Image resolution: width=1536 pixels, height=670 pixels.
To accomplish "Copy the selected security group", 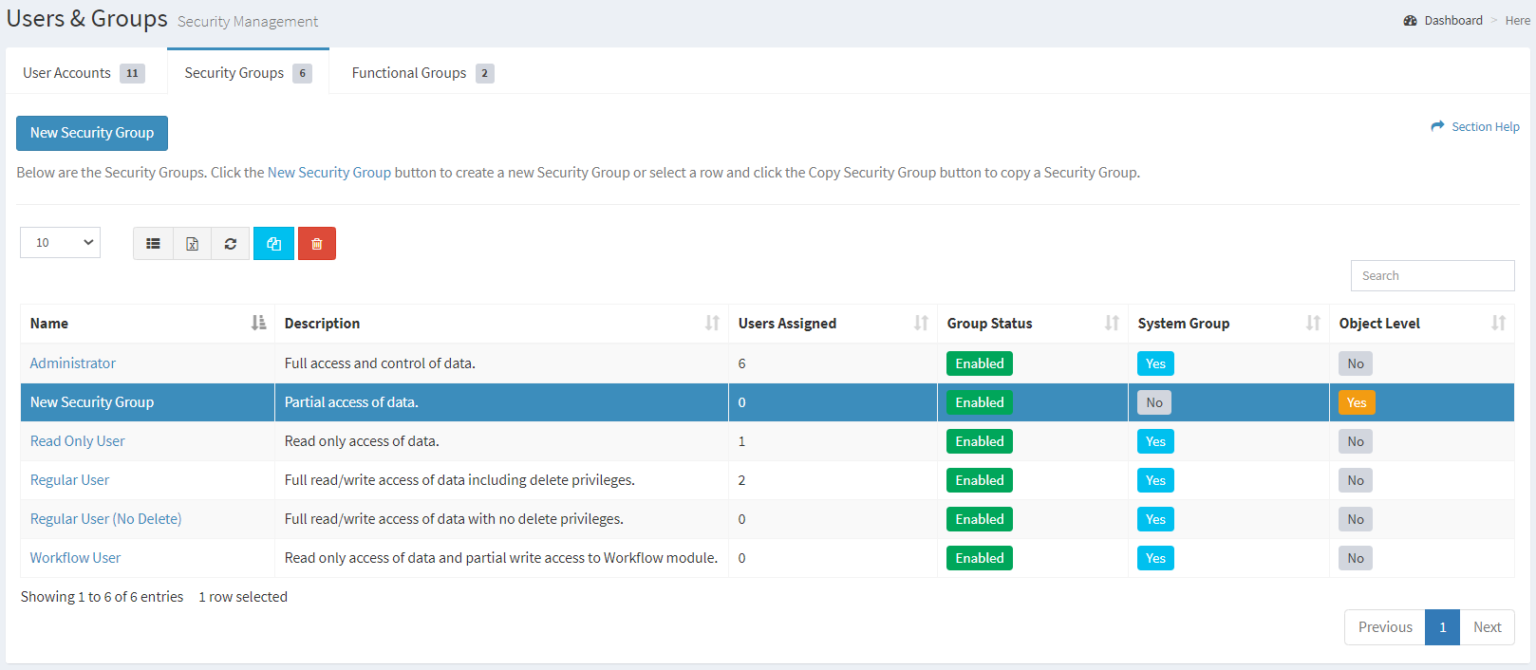I will 273,243.
